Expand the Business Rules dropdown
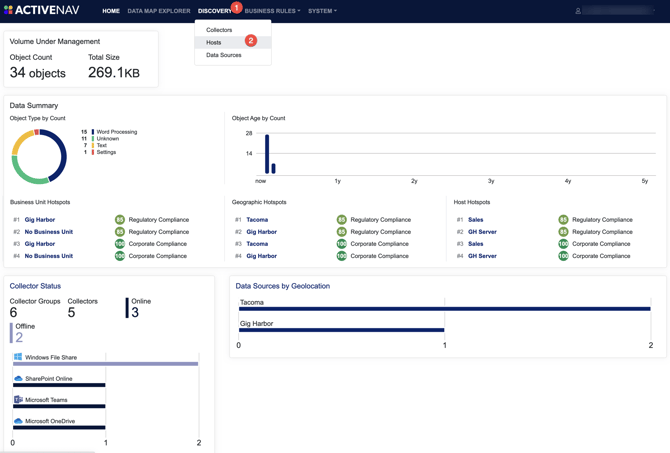Image resolution: width=670 pixels, height=453 pixels. tap(272, 11)
